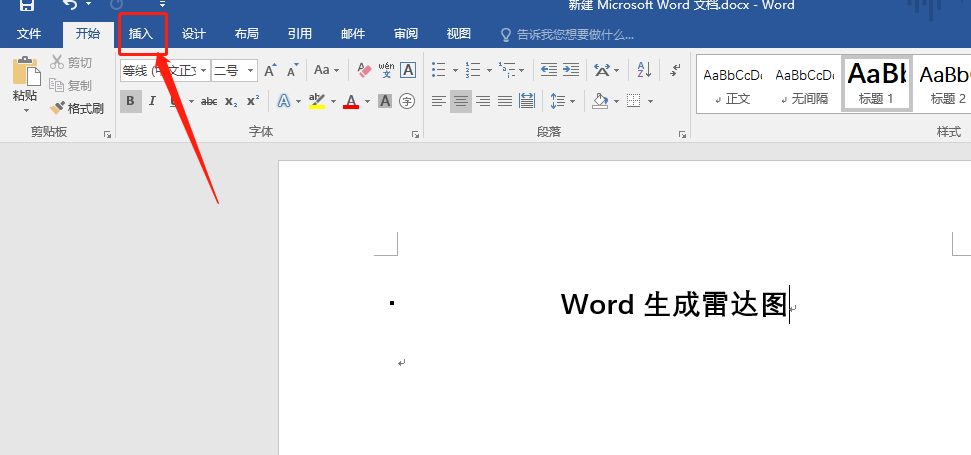Switch to the 邮件 ribbon tab

tap(353, 34)
